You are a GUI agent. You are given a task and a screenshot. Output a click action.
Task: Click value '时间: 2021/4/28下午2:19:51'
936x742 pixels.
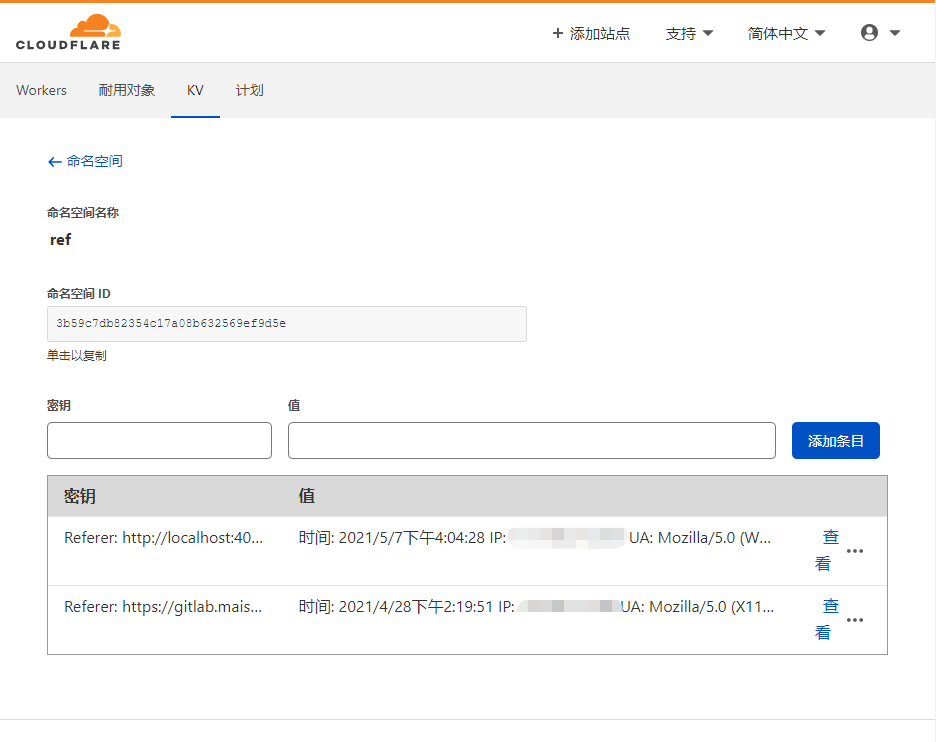tap(396, 607)
